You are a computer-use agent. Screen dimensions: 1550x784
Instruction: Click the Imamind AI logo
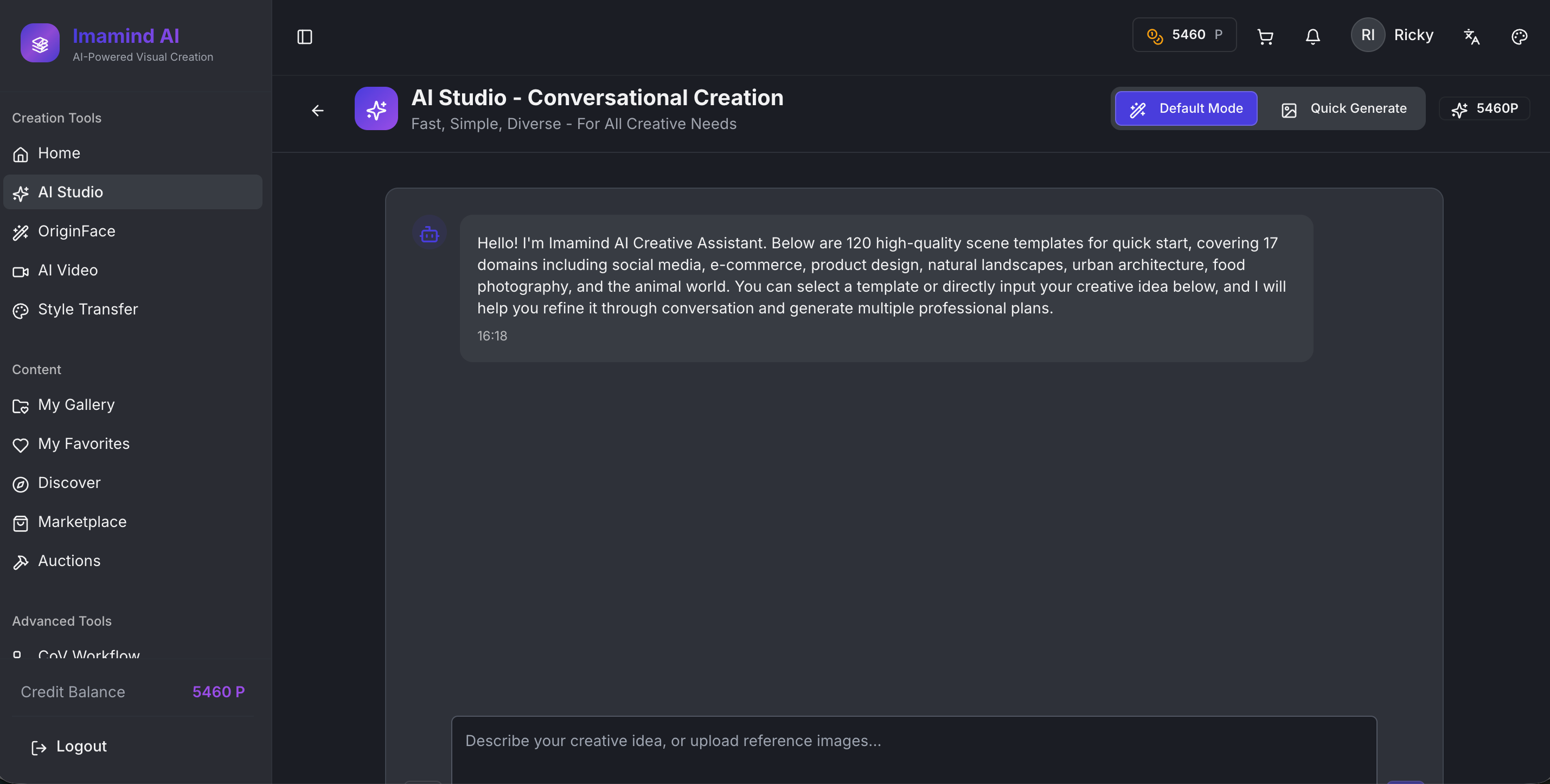pyautogui.click(x=40, y=43)
